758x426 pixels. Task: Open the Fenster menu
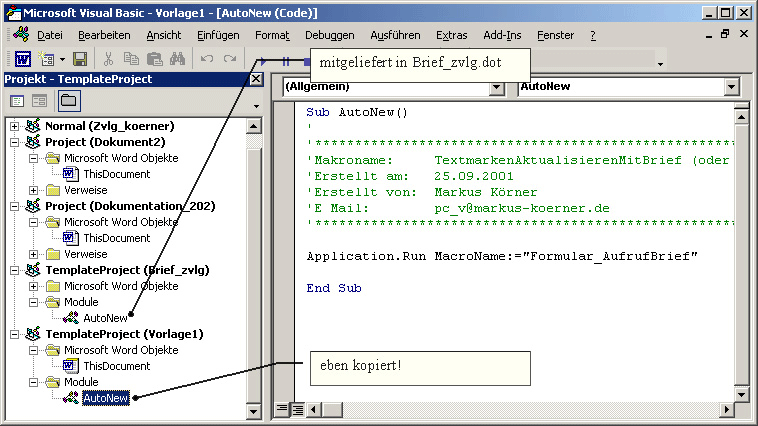555,35
